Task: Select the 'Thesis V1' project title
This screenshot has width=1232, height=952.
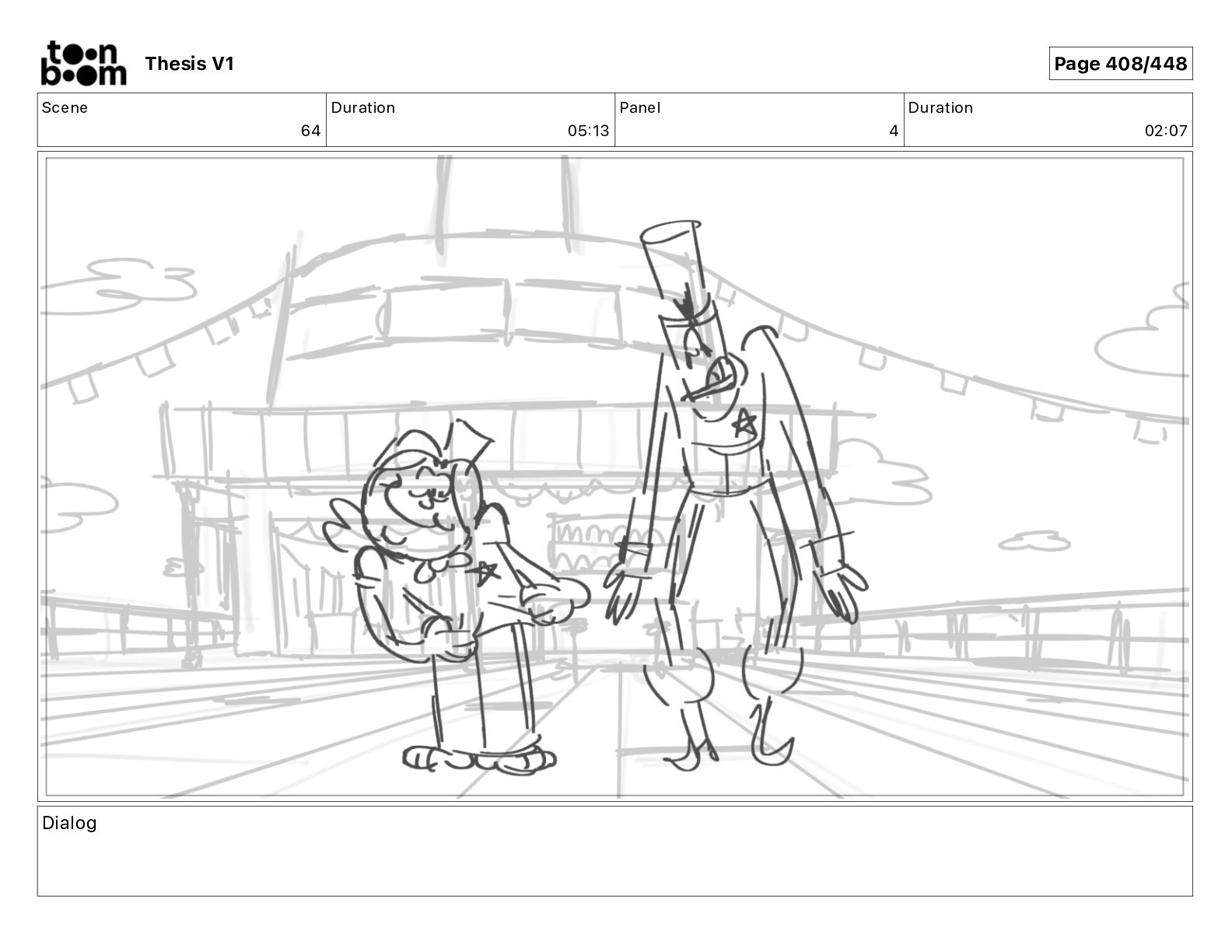Action: point(189,64)
